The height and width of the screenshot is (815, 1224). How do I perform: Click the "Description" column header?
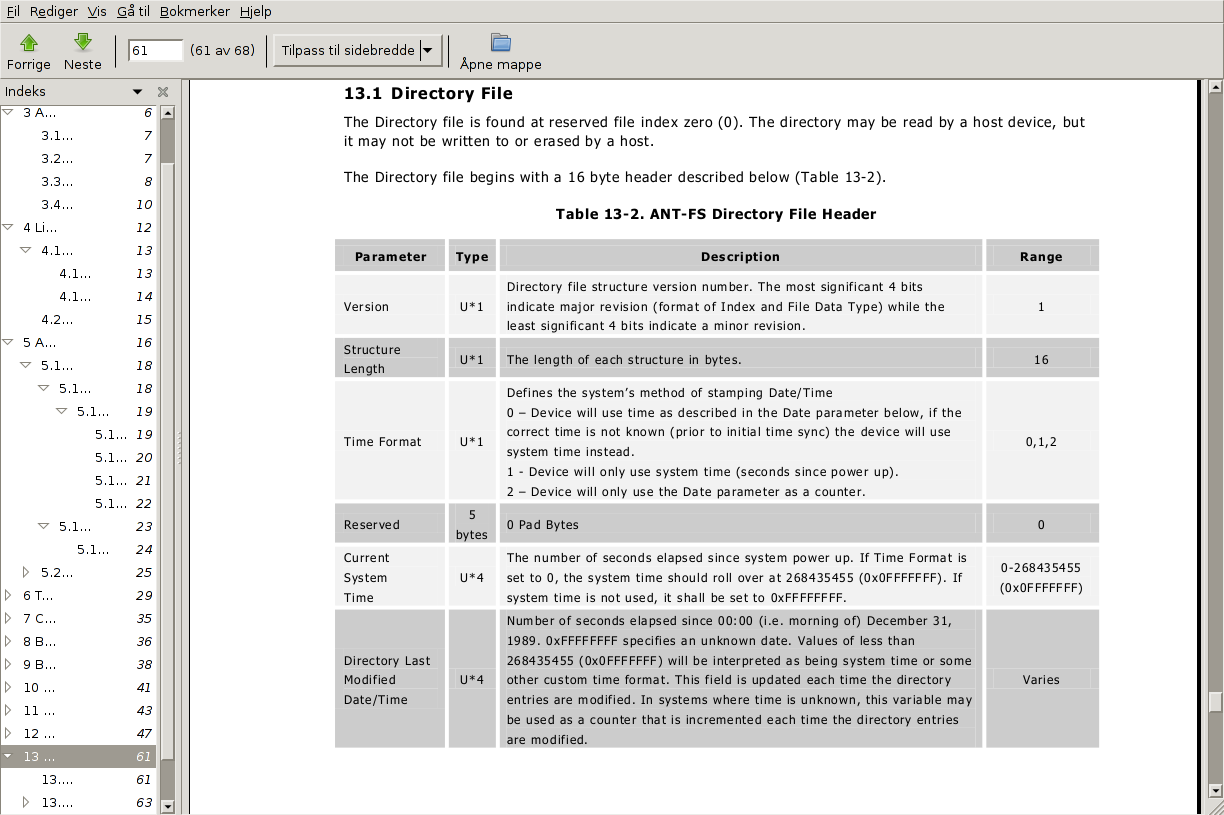[x=740, y=256]
